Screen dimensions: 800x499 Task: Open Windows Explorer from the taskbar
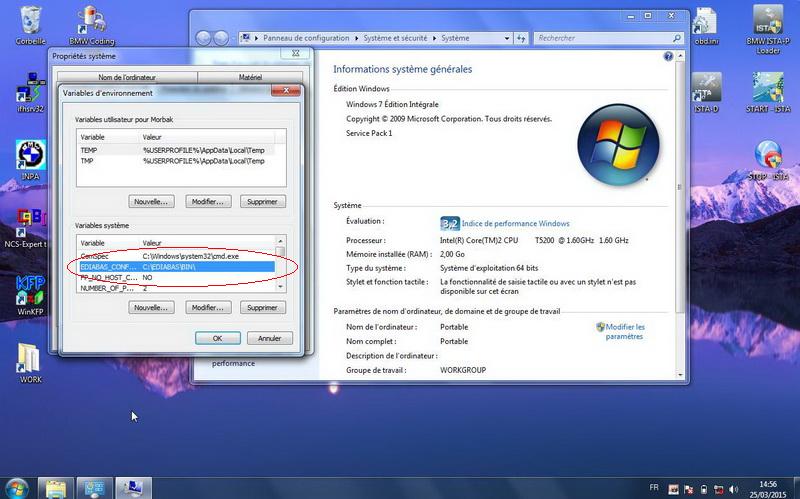tap(55, 488)
